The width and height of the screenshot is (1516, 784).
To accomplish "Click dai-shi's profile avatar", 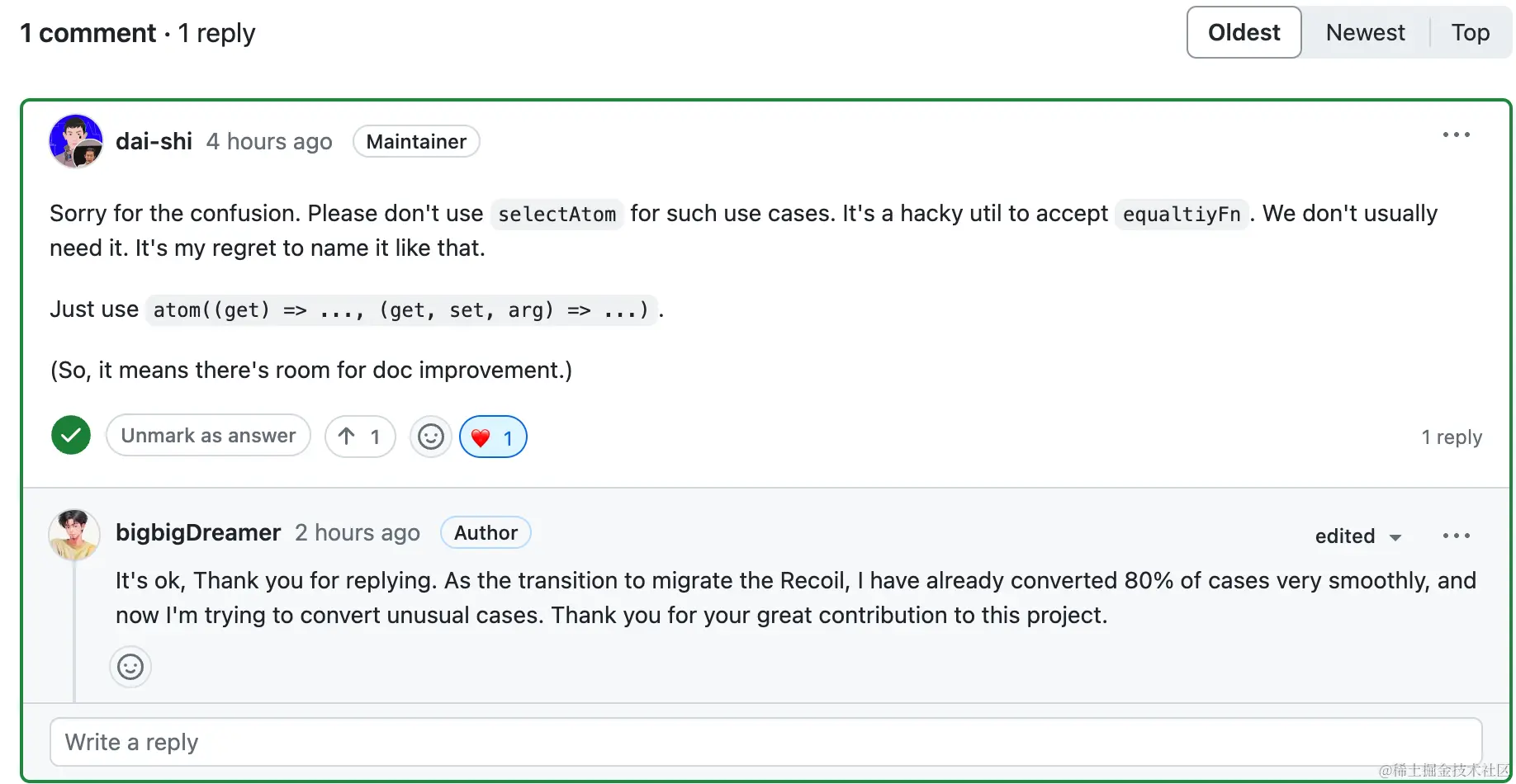I will 76,141.
